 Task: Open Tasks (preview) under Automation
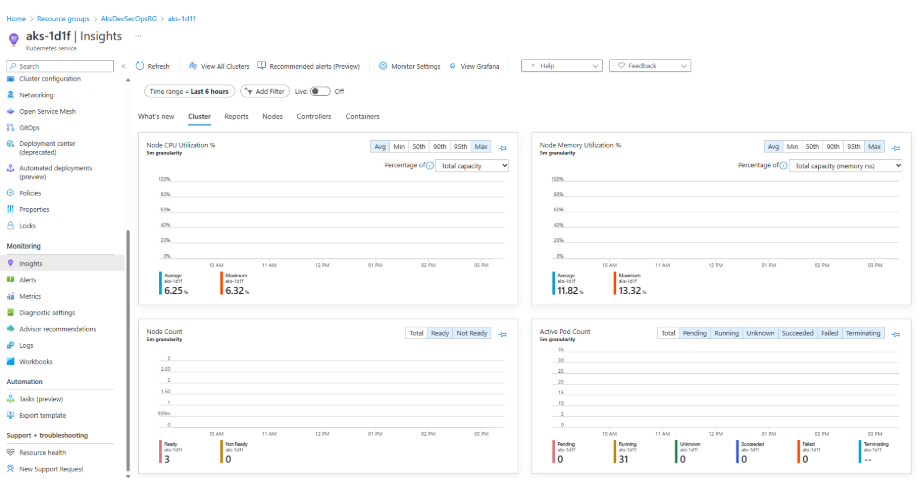[41, 399]
